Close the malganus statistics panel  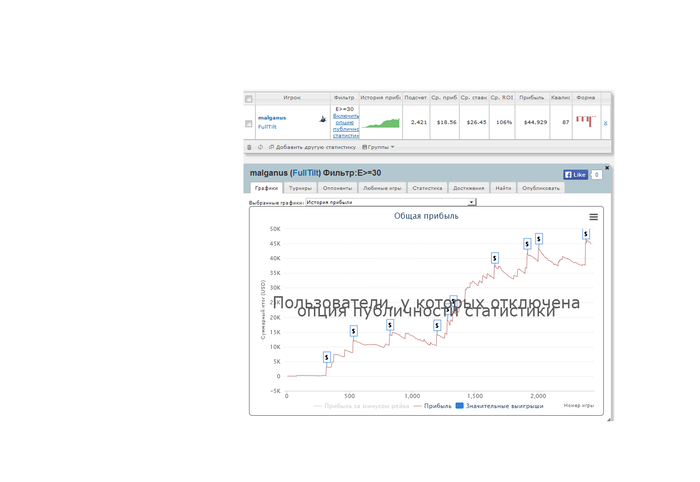(607, 168)
